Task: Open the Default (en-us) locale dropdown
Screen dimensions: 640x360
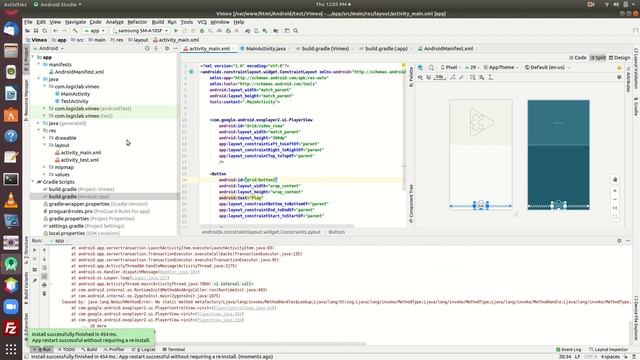Action: [x=547, y=67]
